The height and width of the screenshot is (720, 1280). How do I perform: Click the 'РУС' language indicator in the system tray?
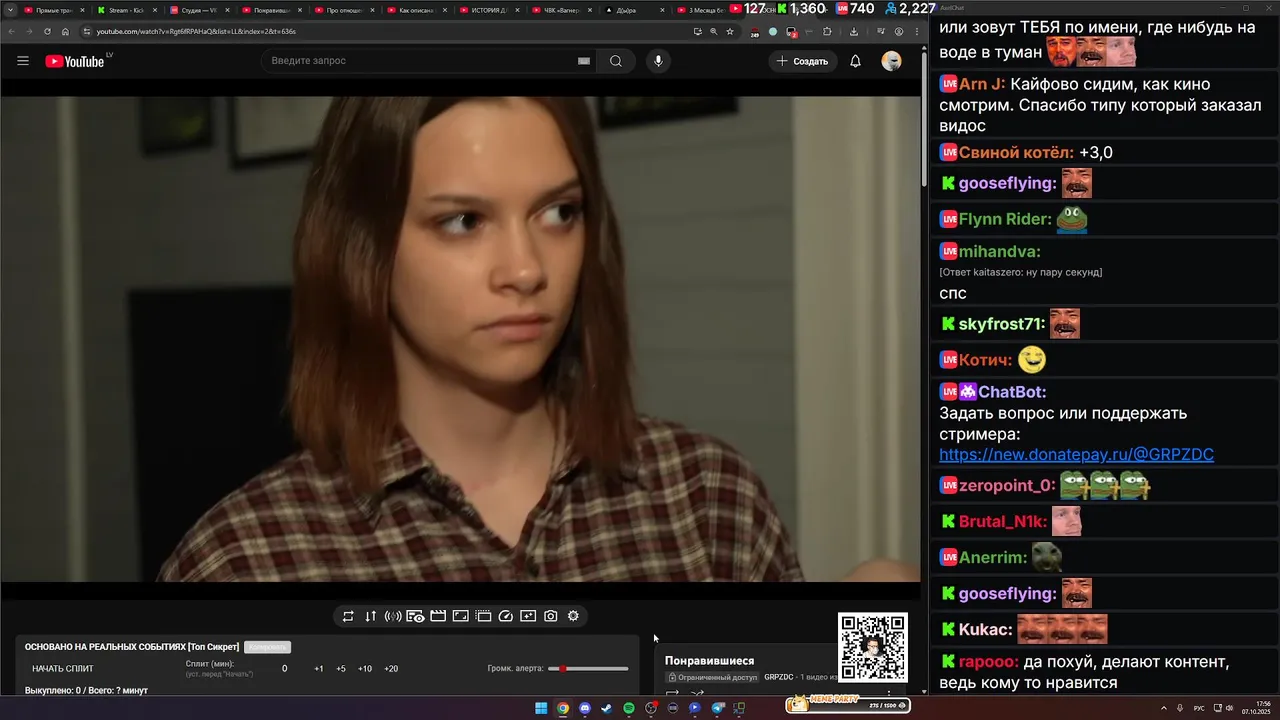click(1199, 708)
